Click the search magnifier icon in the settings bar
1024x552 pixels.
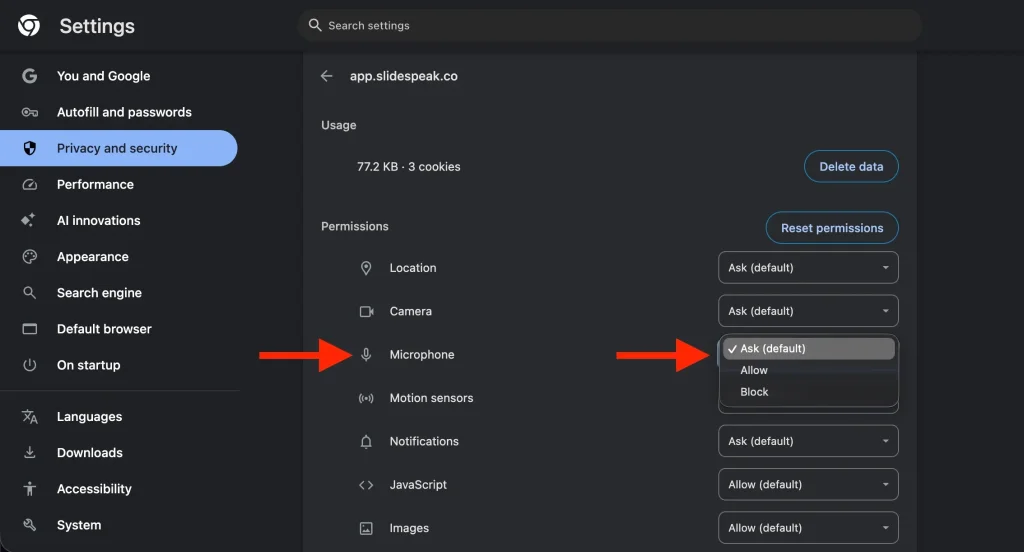pos(315,25)
